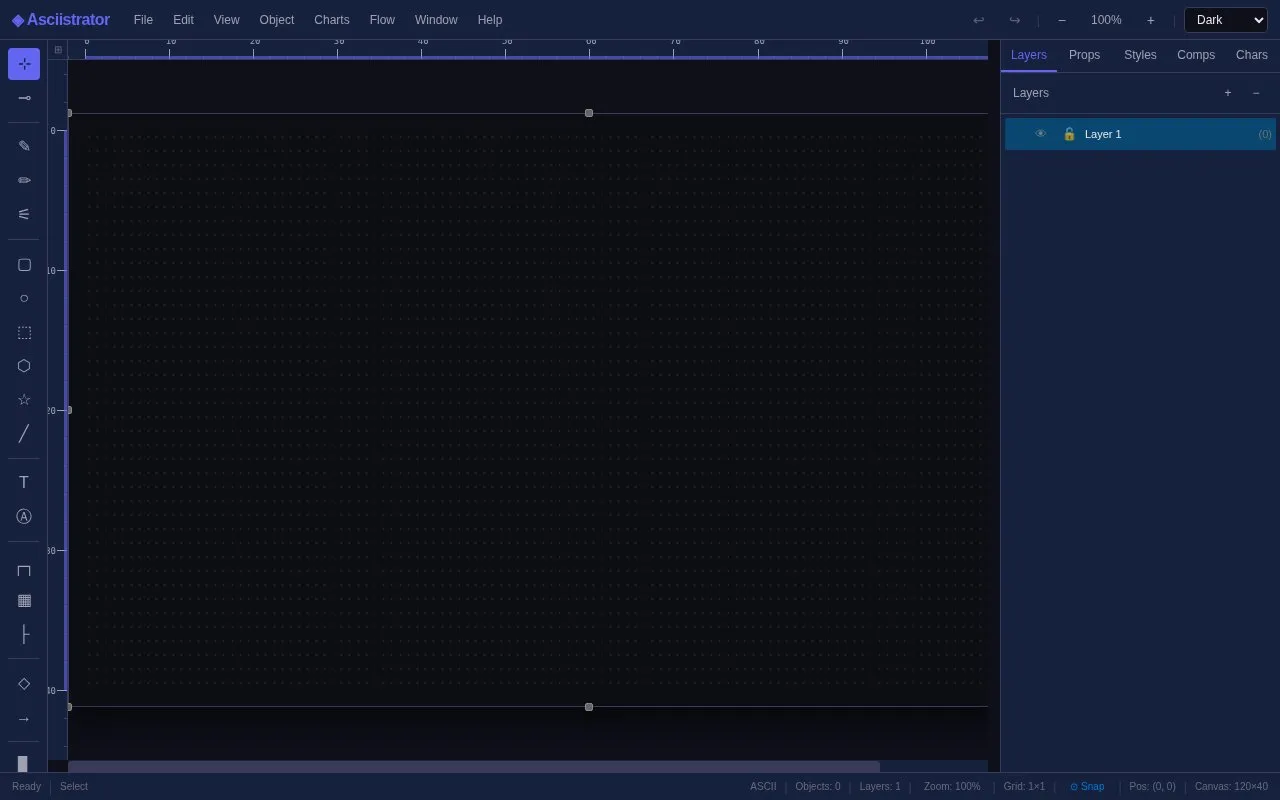Select the Tree tool
The image size is (1280, 800).
[24, 634]
